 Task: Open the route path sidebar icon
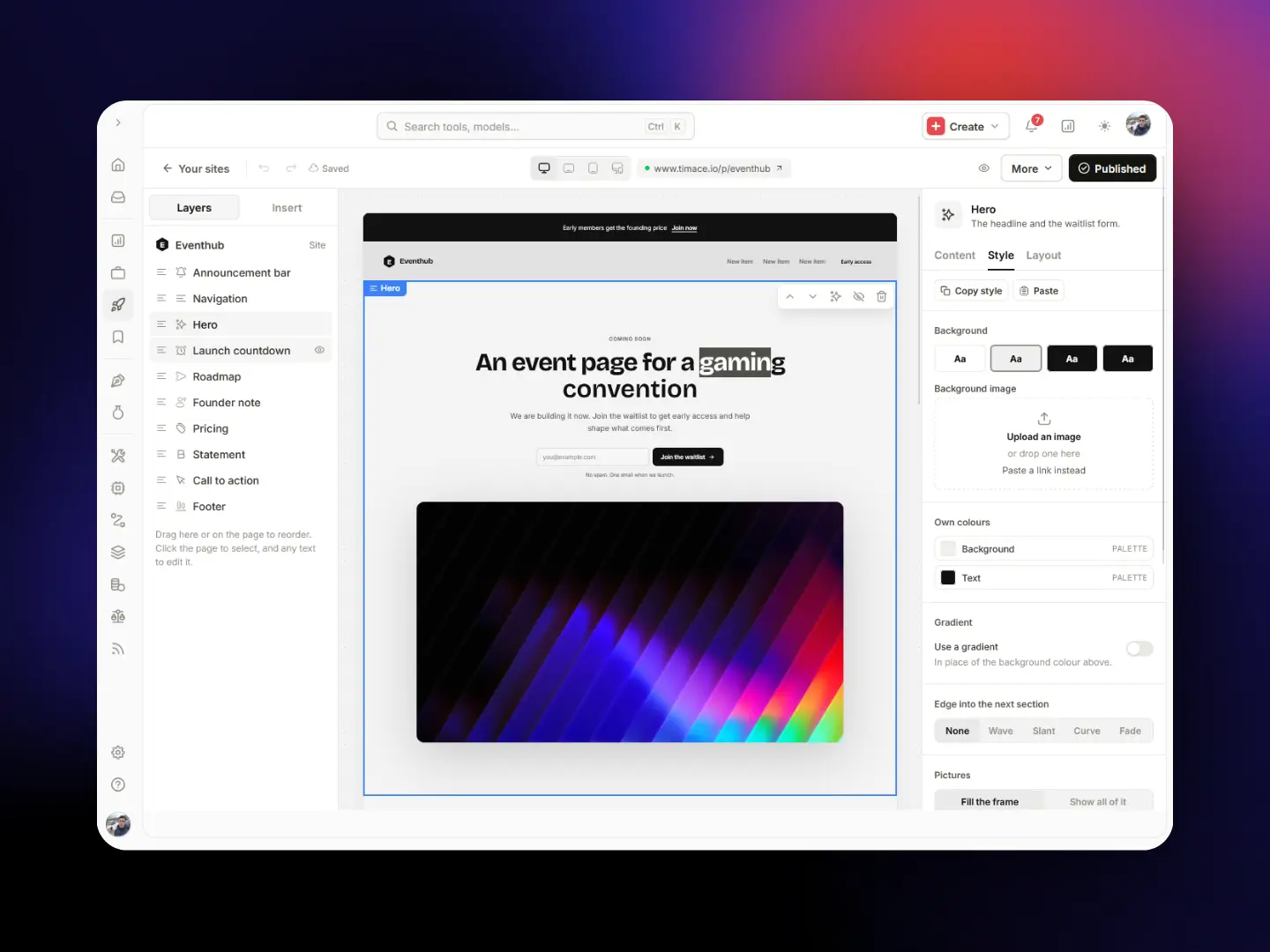[118, 520]
